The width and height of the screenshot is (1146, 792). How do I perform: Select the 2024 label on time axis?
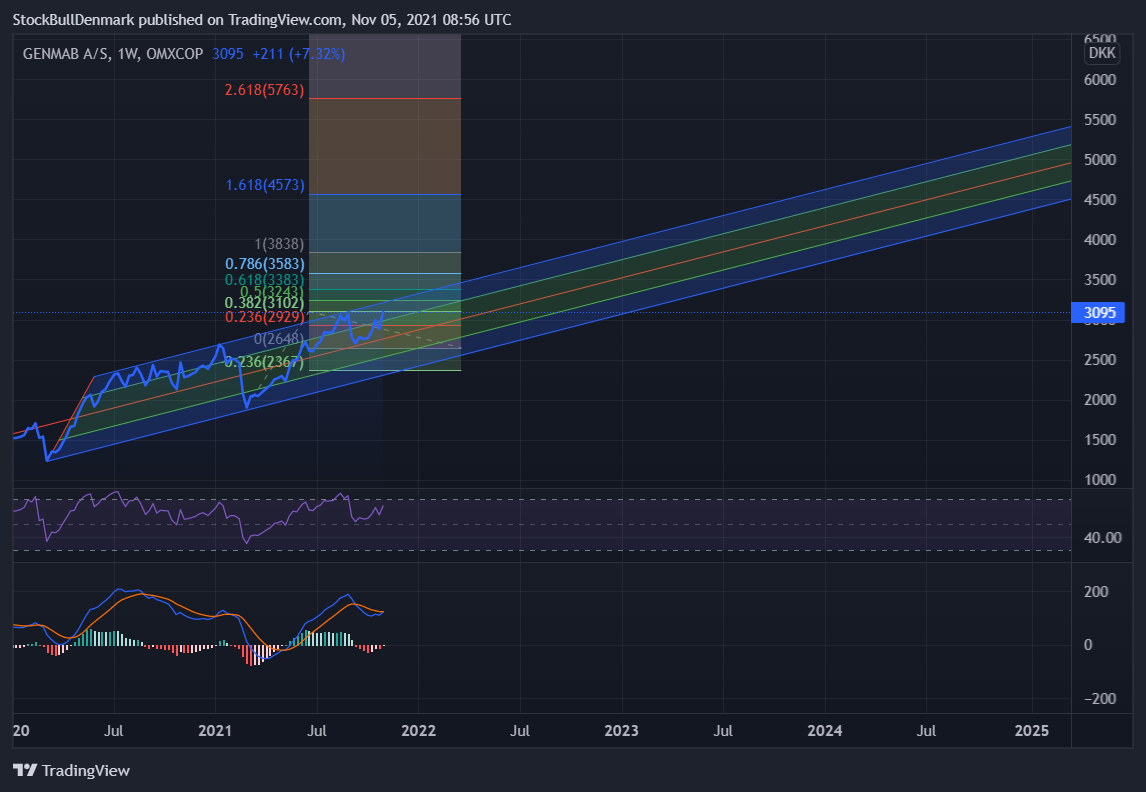tap(824, 731)
